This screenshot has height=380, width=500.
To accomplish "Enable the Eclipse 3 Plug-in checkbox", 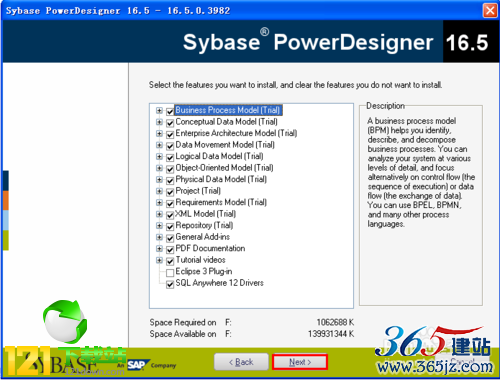I will click(170, 273).
